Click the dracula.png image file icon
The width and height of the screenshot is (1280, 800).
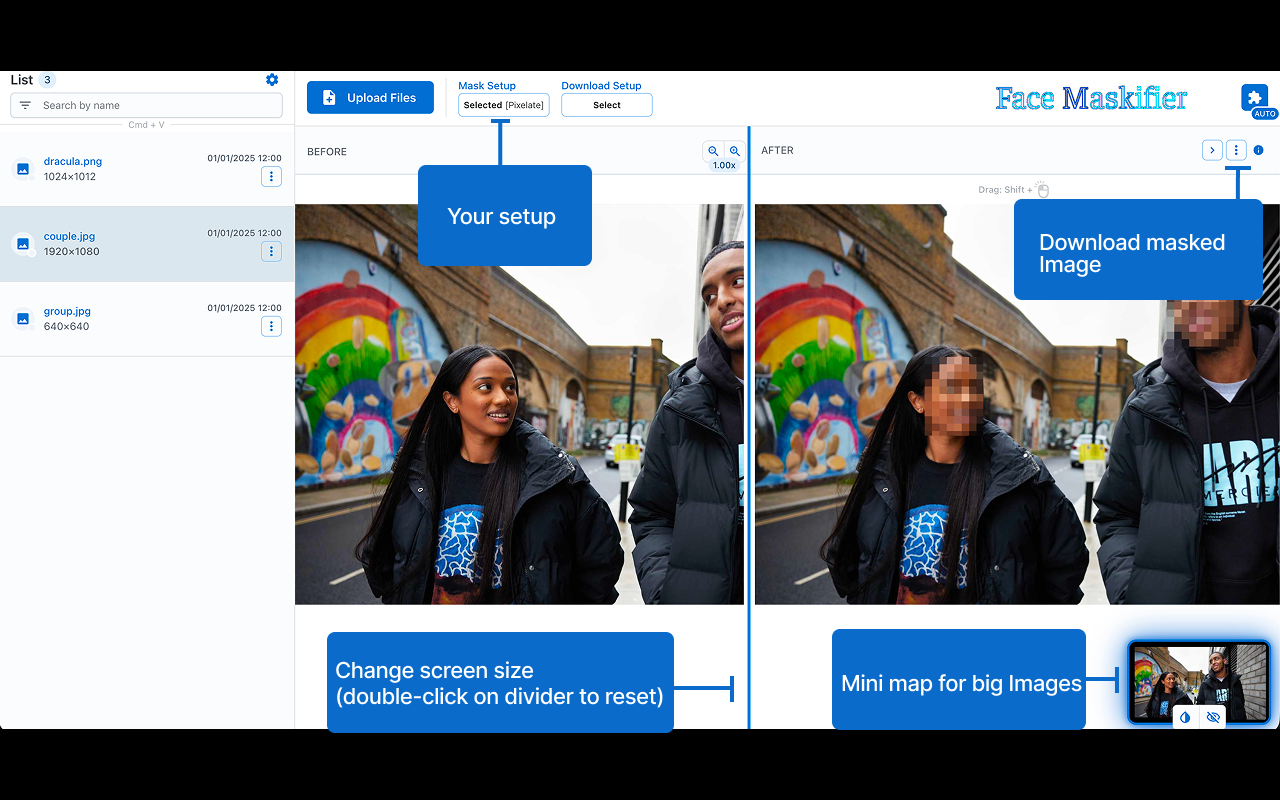click(22, 169)
